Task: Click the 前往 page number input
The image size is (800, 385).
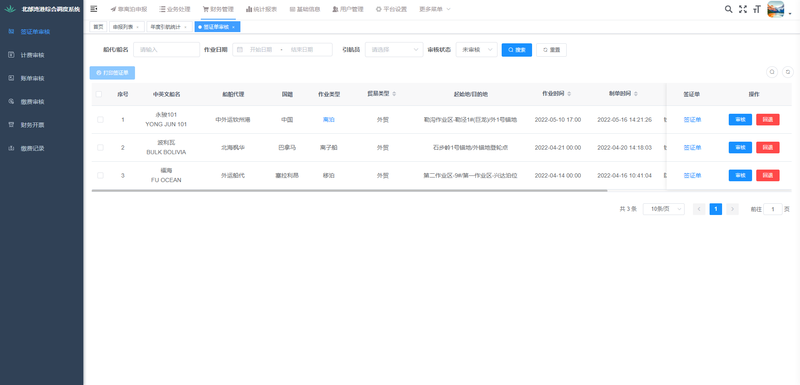Action: (x=773, y=209)
